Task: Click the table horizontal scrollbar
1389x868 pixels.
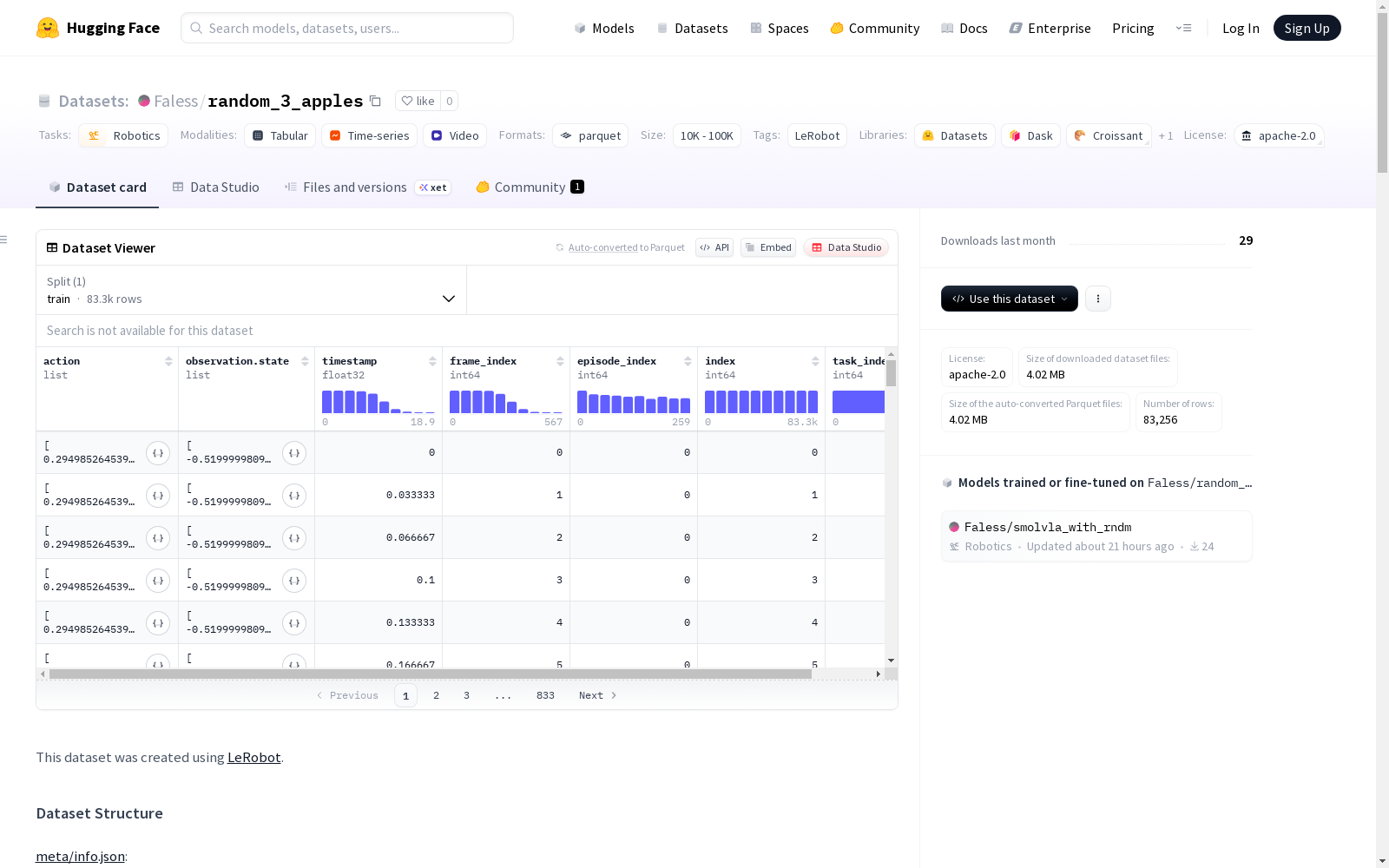Action: coord(431,674)
